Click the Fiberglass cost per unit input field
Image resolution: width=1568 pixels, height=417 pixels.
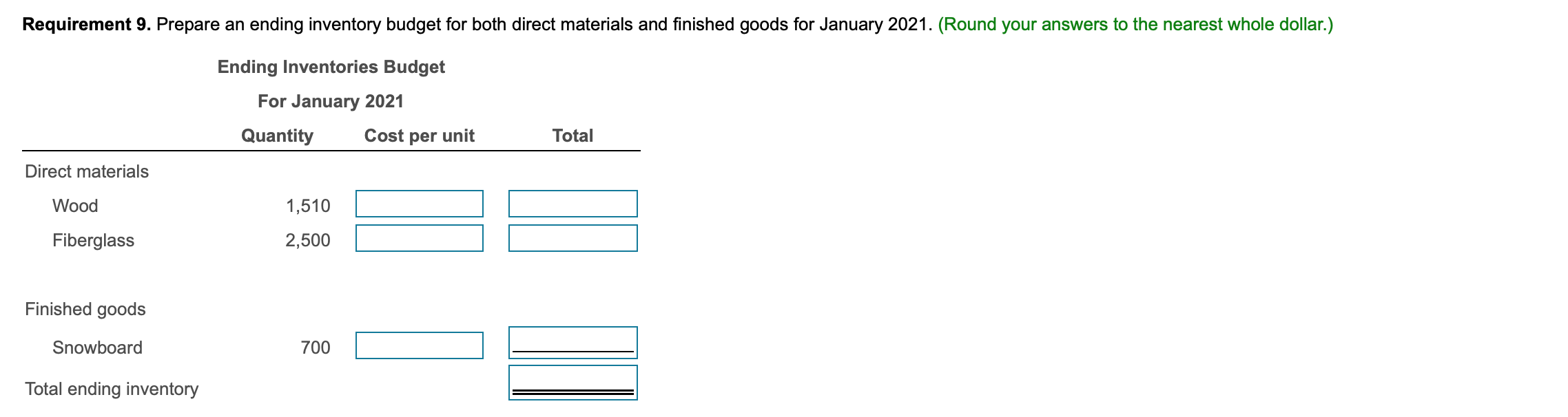[x=419, y=240]
